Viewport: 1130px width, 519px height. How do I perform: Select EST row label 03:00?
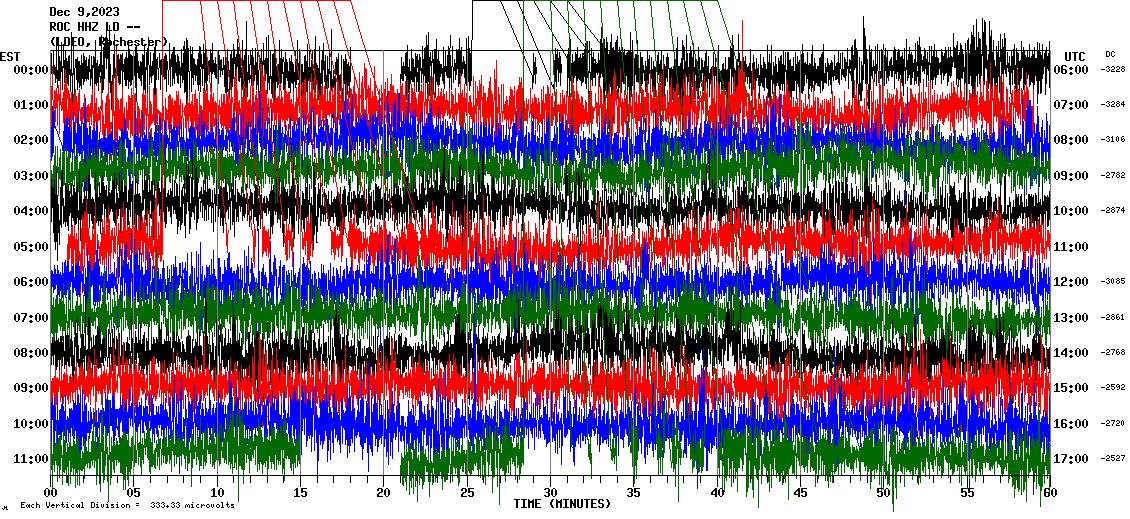point(30,176)
